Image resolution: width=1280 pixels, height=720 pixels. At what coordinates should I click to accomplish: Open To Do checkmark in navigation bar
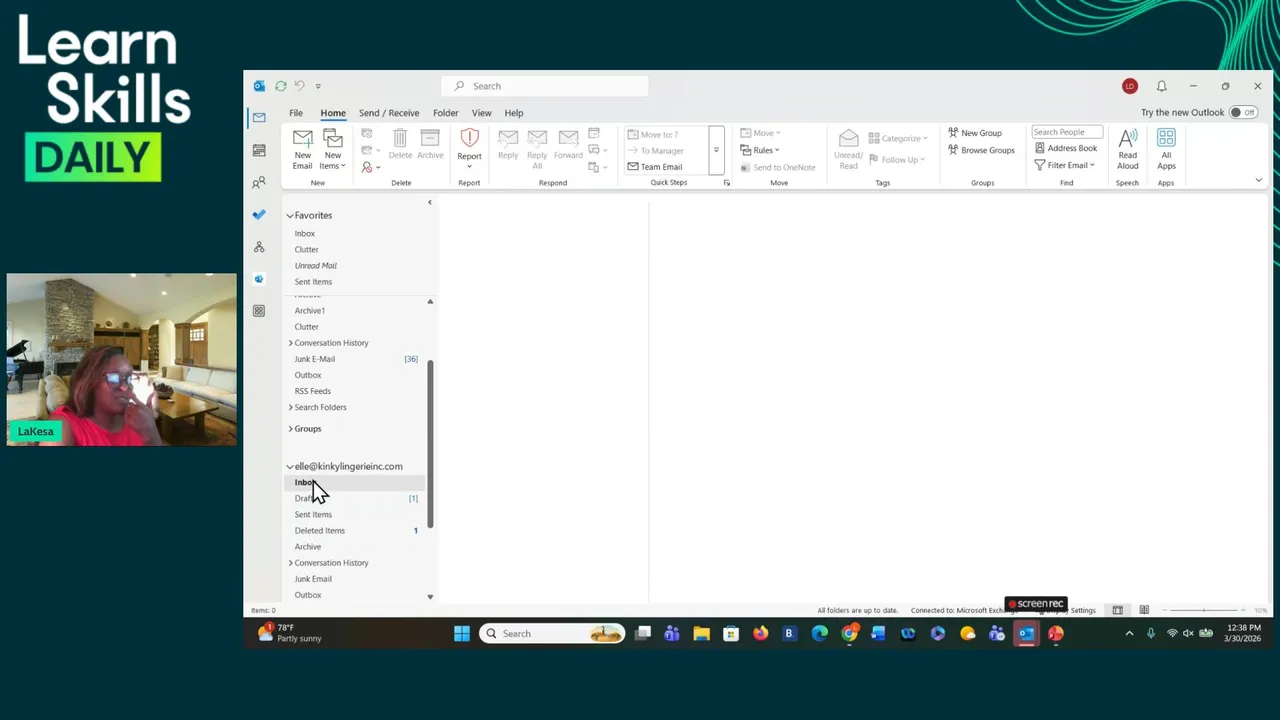pyautogui.click(x=259, y=214)
